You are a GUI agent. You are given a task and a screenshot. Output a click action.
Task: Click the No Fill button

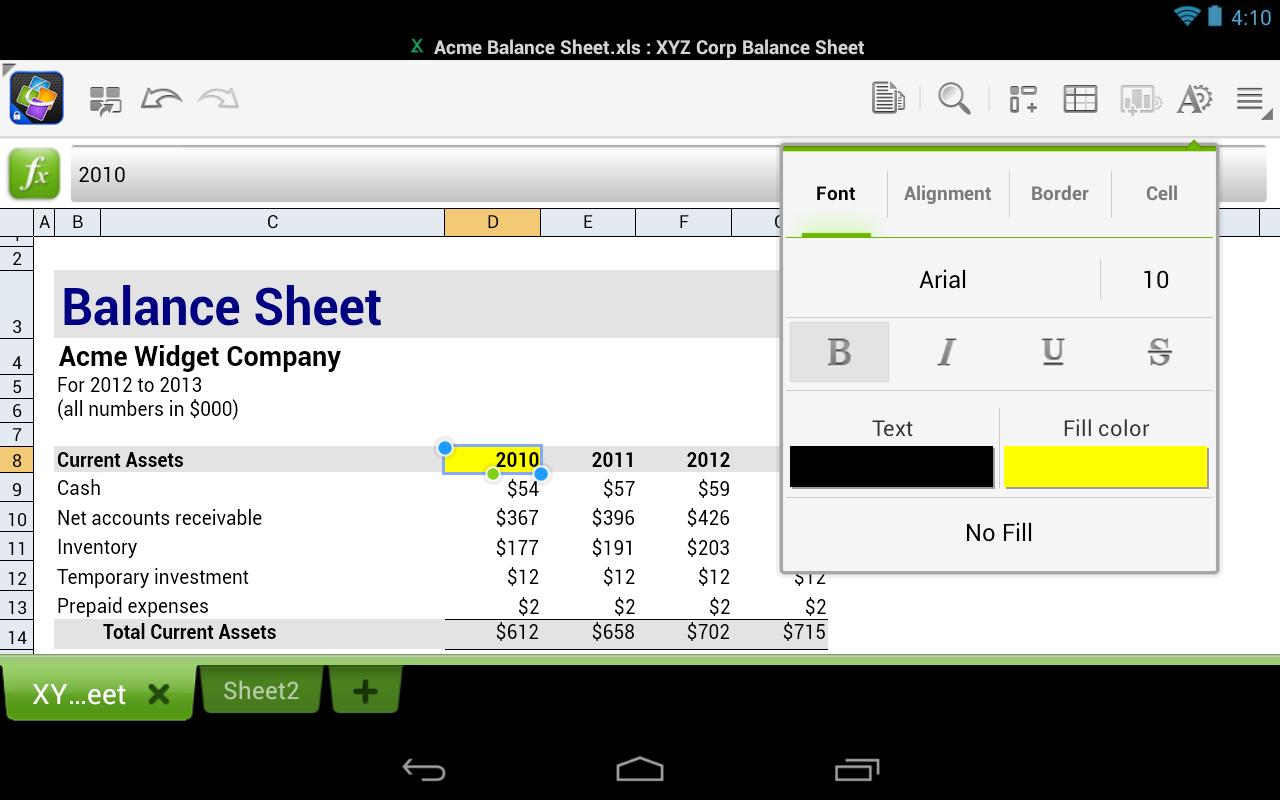999,533
